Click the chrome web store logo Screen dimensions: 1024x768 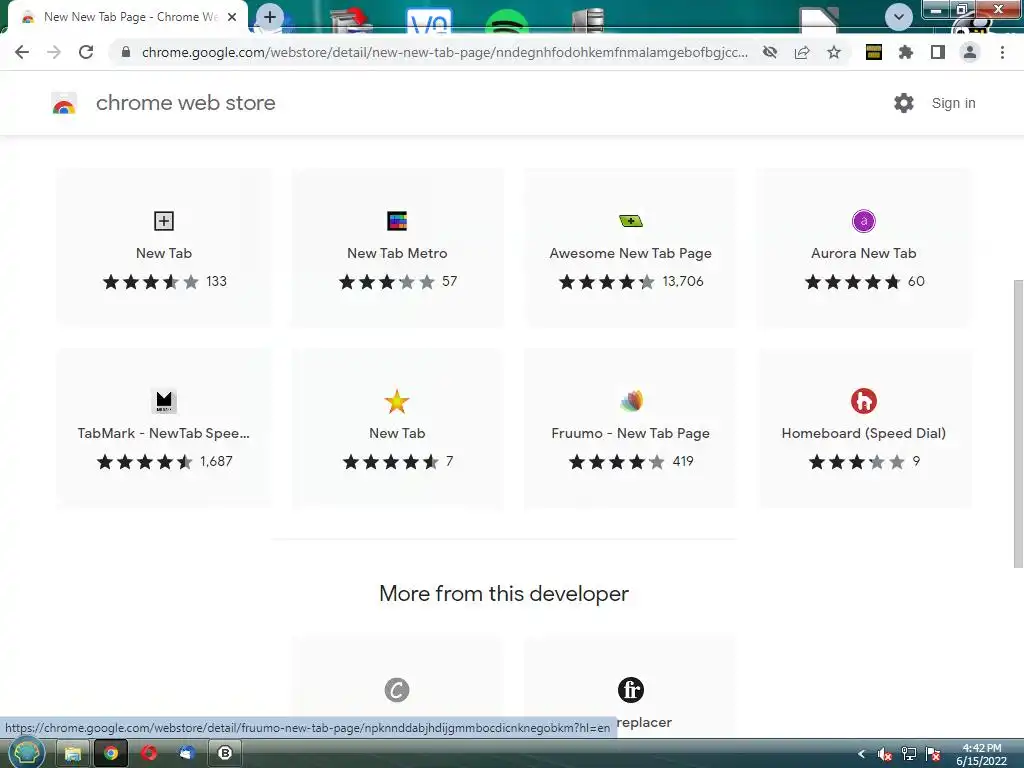[64, 103]
